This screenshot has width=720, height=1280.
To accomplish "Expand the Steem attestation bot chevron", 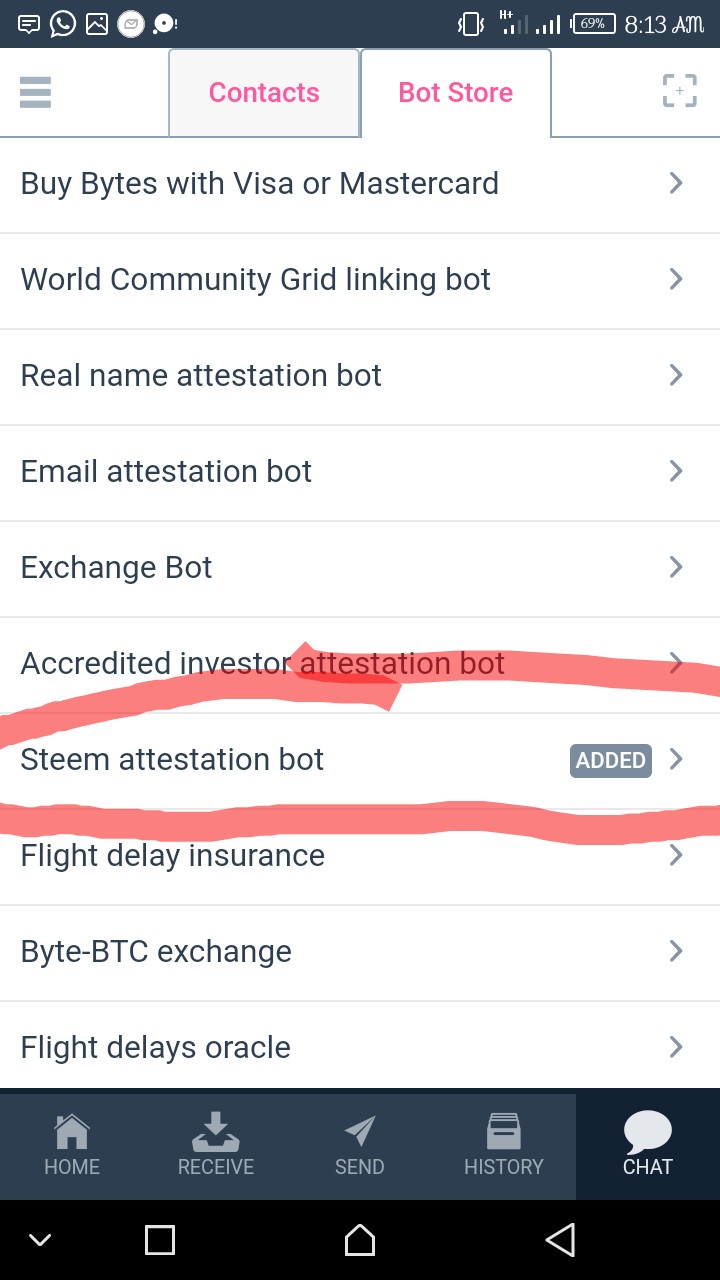I will [x=676, y=759].
